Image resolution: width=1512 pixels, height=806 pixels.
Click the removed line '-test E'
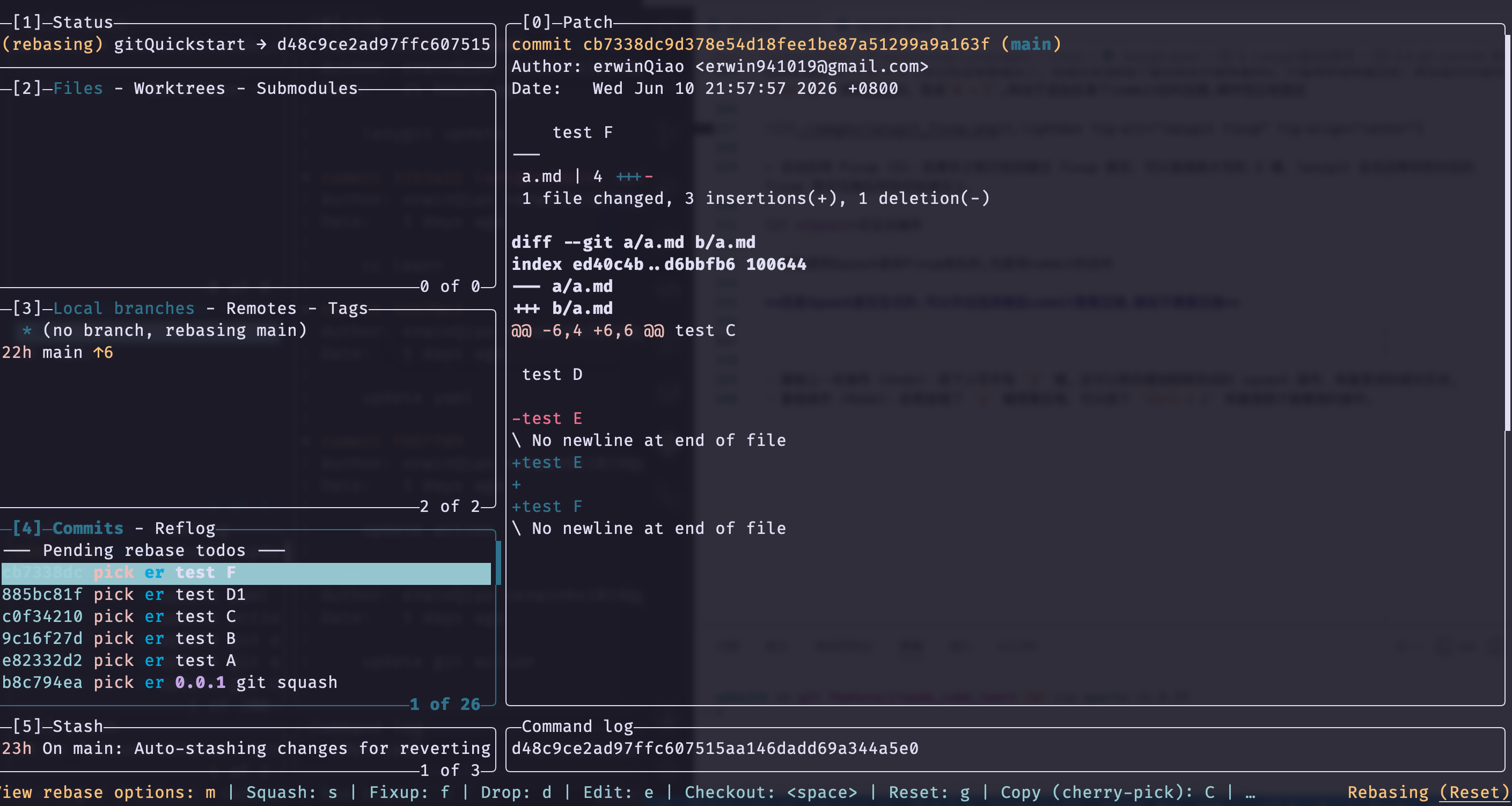[x=546, y=419]
